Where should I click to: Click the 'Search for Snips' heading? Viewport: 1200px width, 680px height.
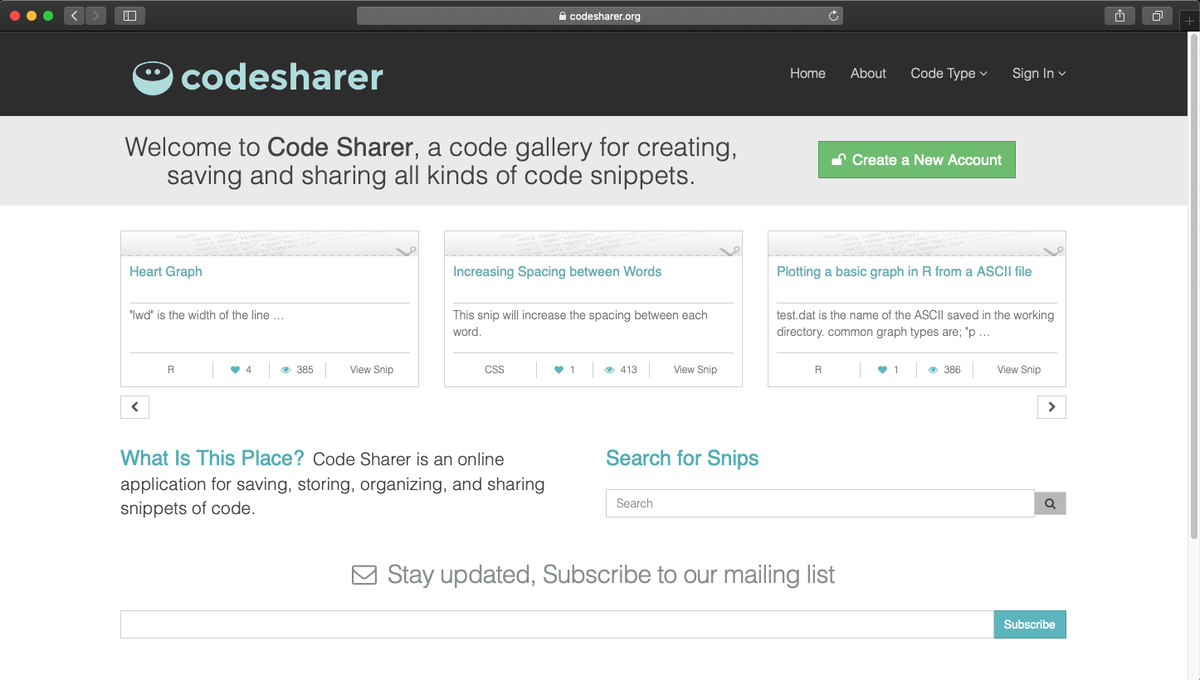click(682, 458)
